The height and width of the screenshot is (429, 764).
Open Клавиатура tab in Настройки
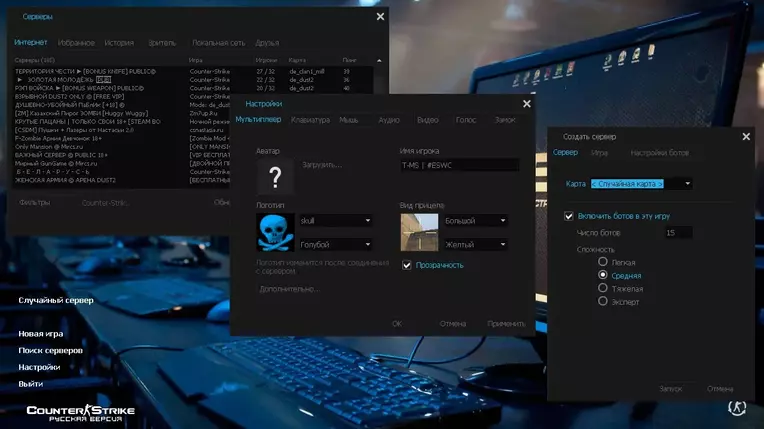pos(310,120)
